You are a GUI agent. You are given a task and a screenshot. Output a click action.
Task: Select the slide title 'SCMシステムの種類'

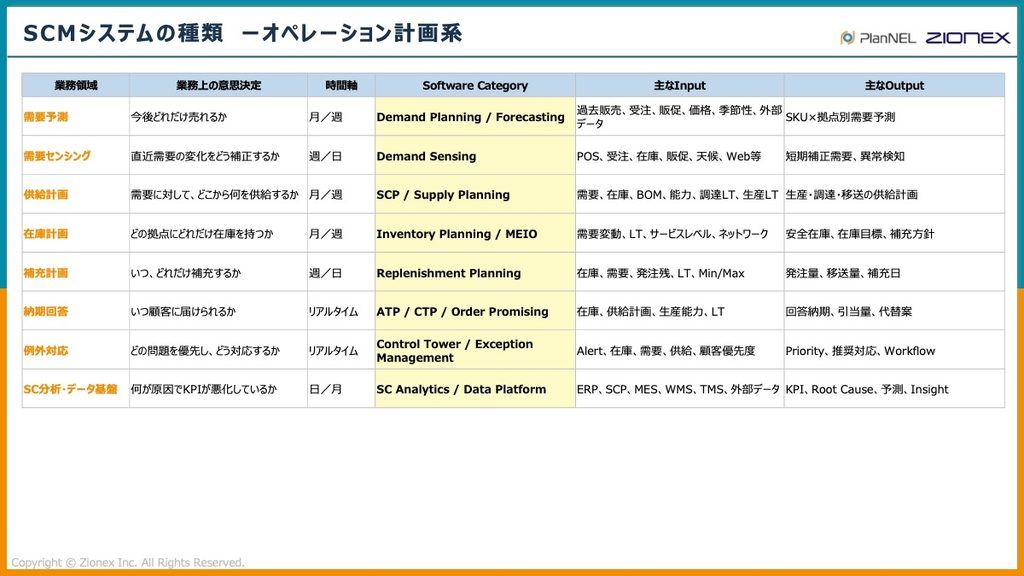(123, 33)
